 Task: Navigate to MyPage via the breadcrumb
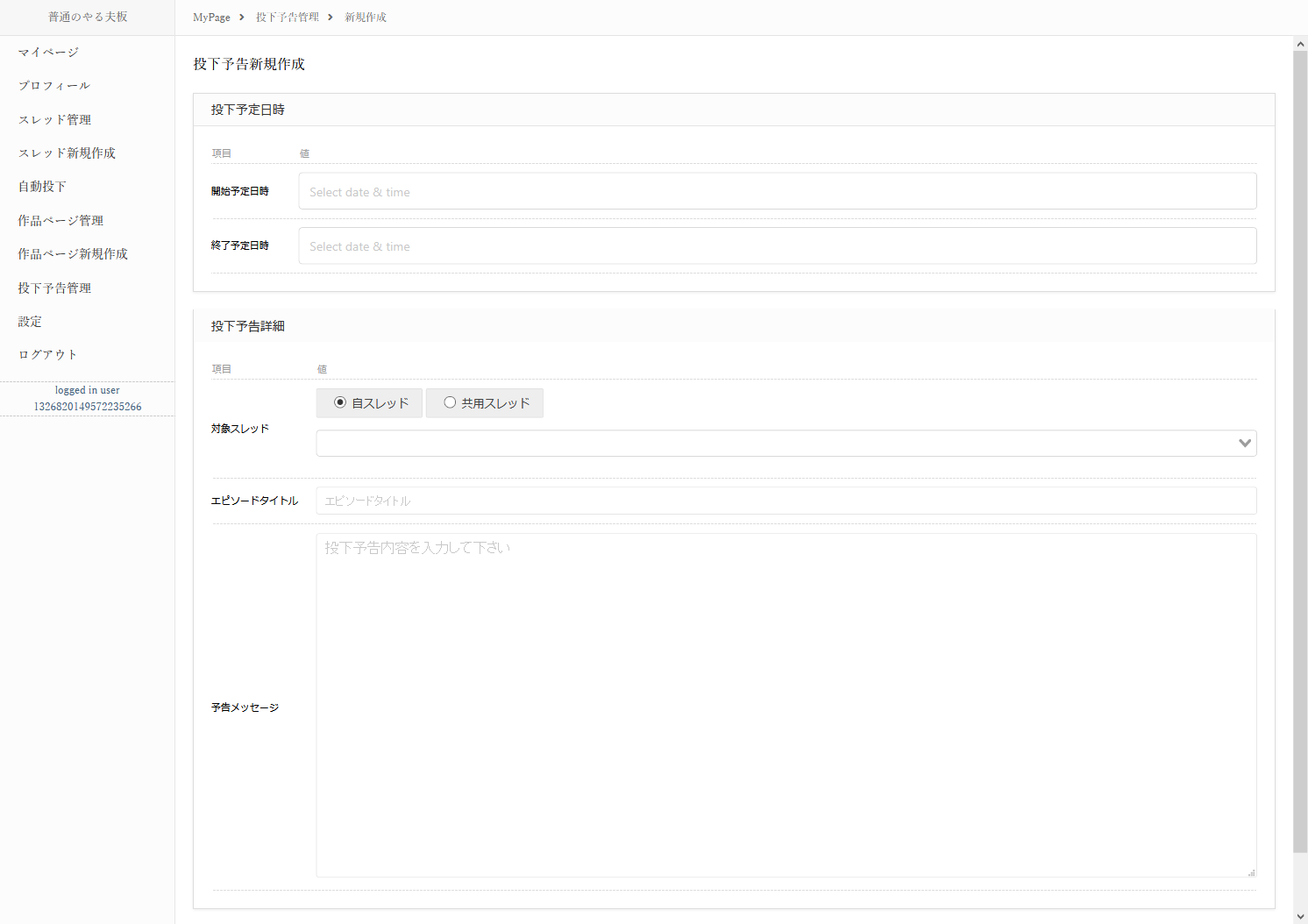[x=210, y=17]
